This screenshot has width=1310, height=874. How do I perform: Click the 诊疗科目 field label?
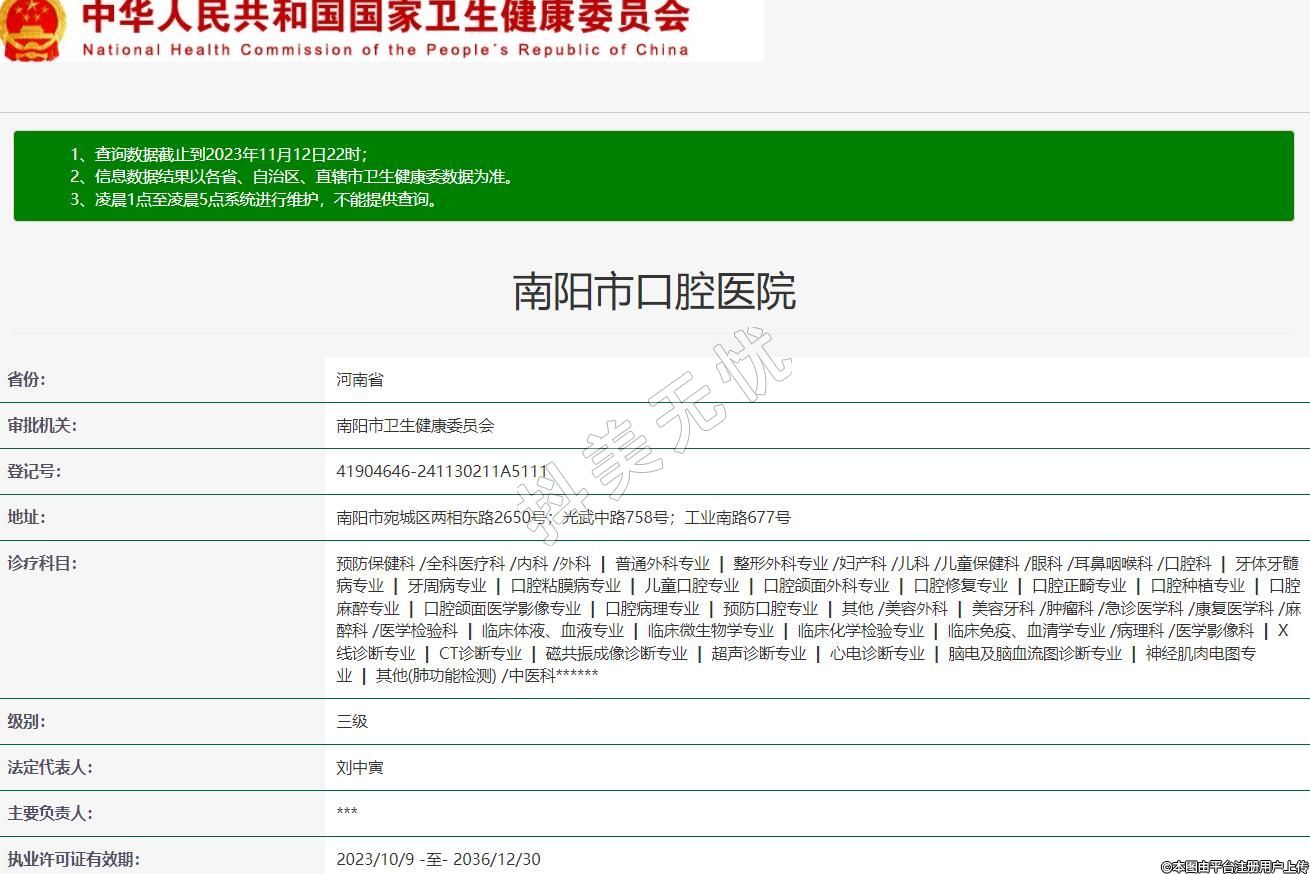coord(42,563)
